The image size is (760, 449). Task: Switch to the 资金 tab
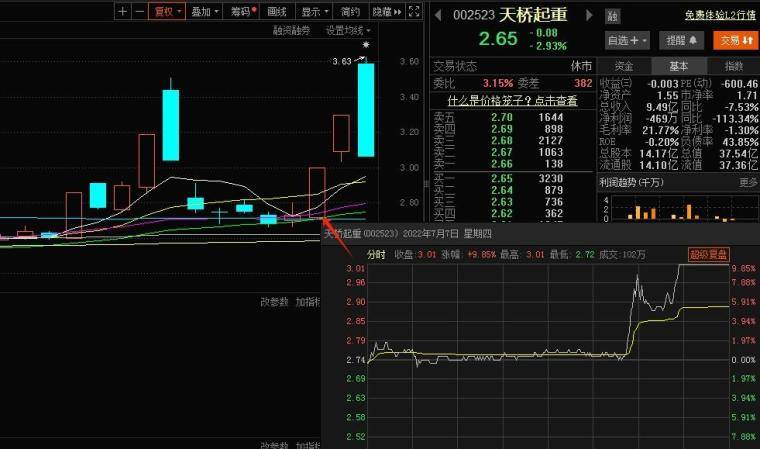coord(624,66)
